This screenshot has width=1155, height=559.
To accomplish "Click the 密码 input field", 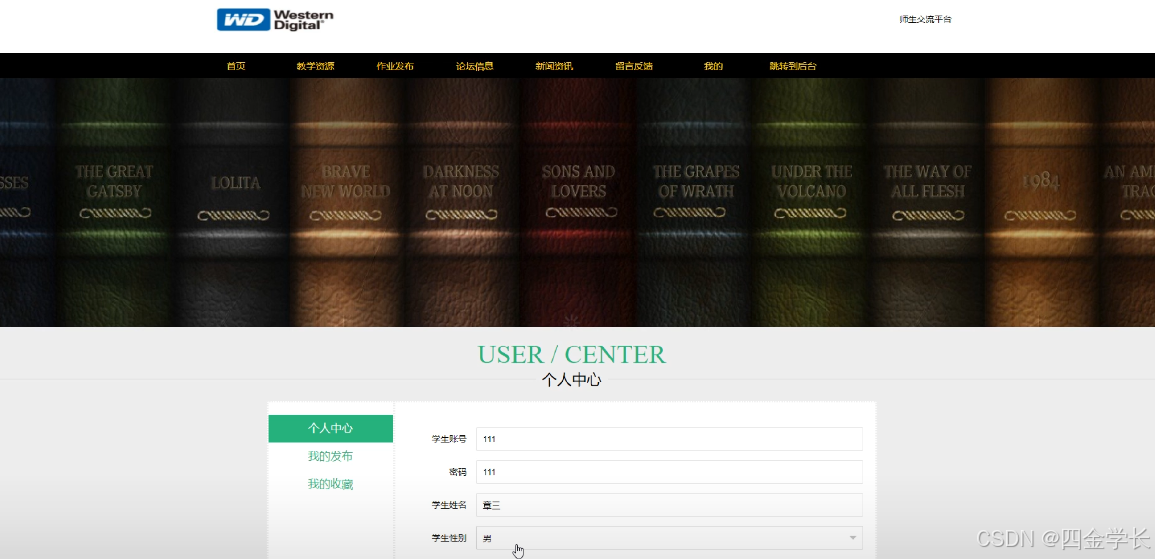I will [x=669, y=472].
